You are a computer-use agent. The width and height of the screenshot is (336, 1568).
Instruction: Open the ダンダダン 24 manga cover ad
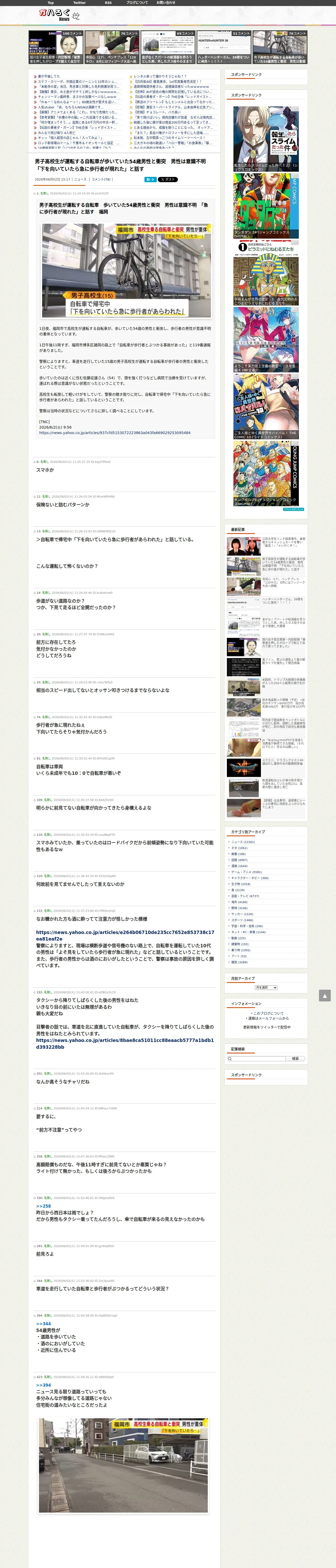(x=266, y=206)
